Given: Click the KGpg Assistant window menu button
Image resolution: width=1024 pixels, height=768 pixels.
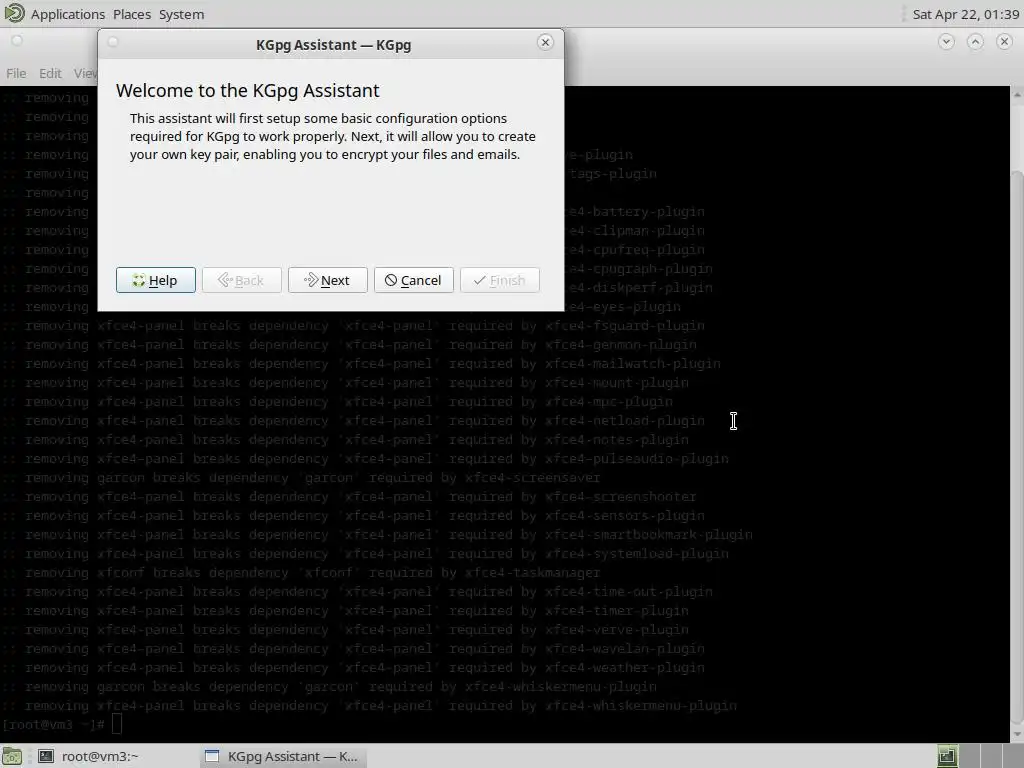Looking at the screenshot, I should (113, 42).
